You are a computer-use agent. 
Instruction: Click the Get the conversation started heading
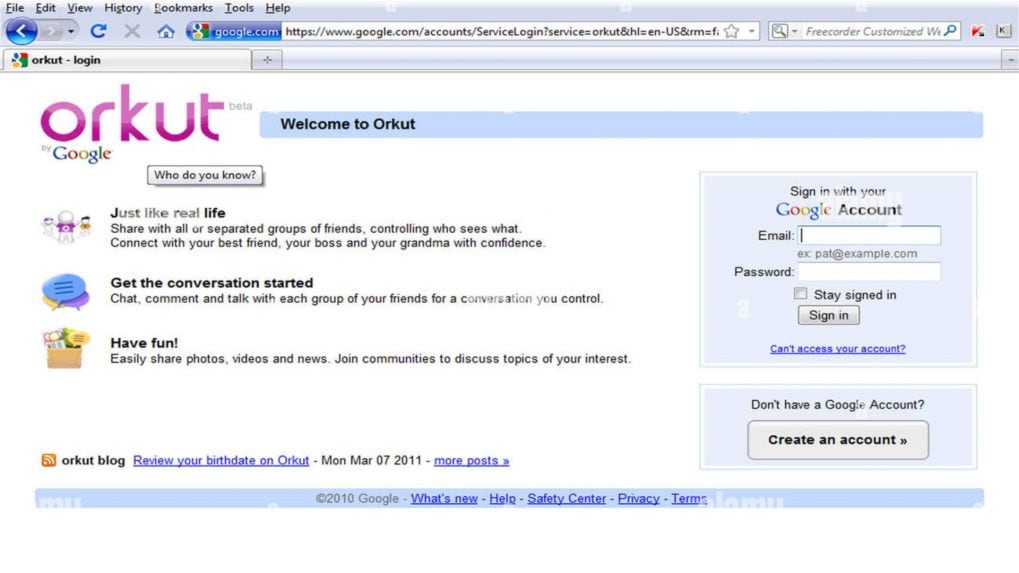pos(212,283)
